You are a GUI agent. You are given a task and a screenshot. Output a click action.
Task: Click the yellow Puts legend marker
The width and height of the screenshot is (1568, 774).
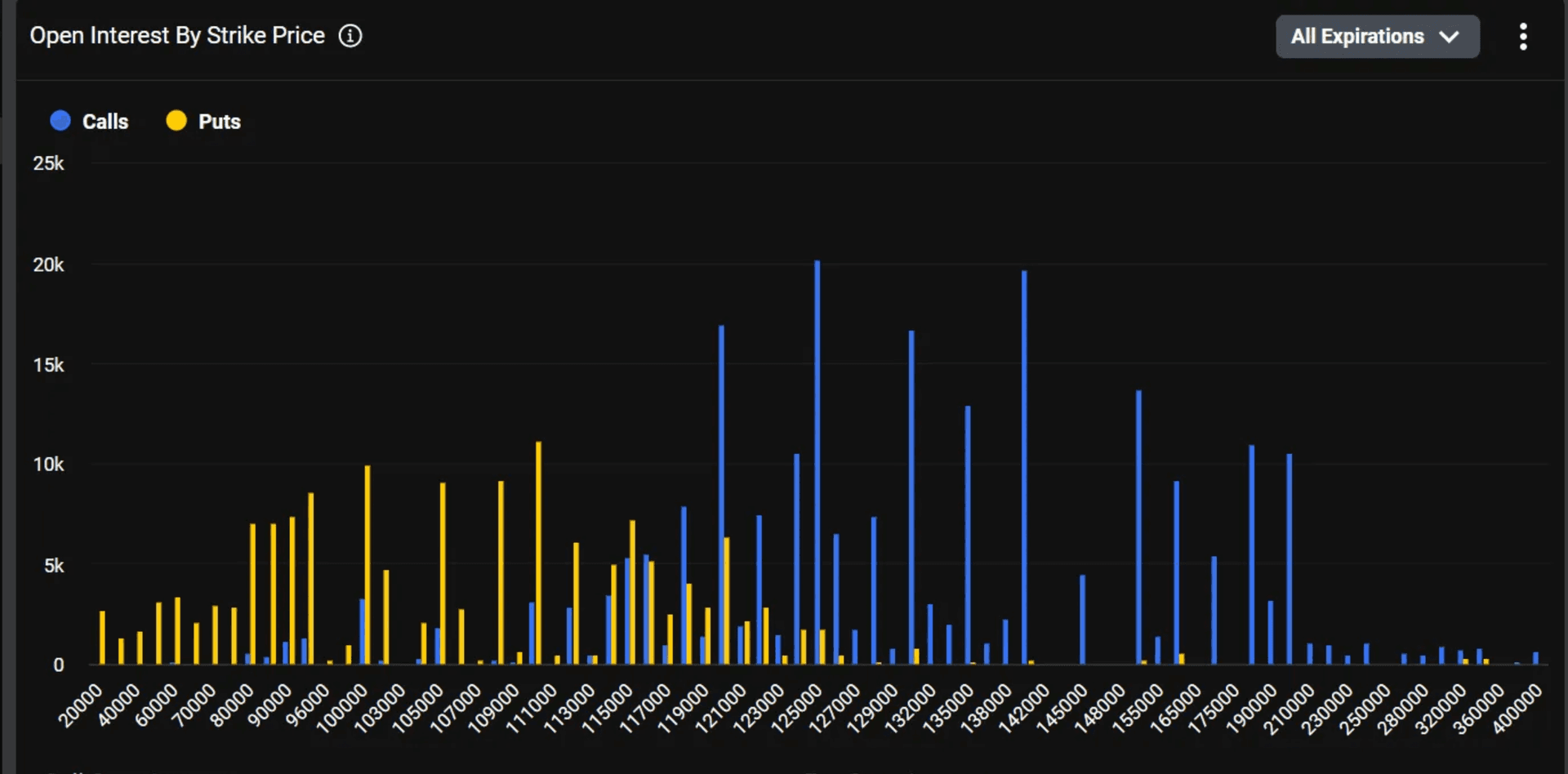(176, 120)
